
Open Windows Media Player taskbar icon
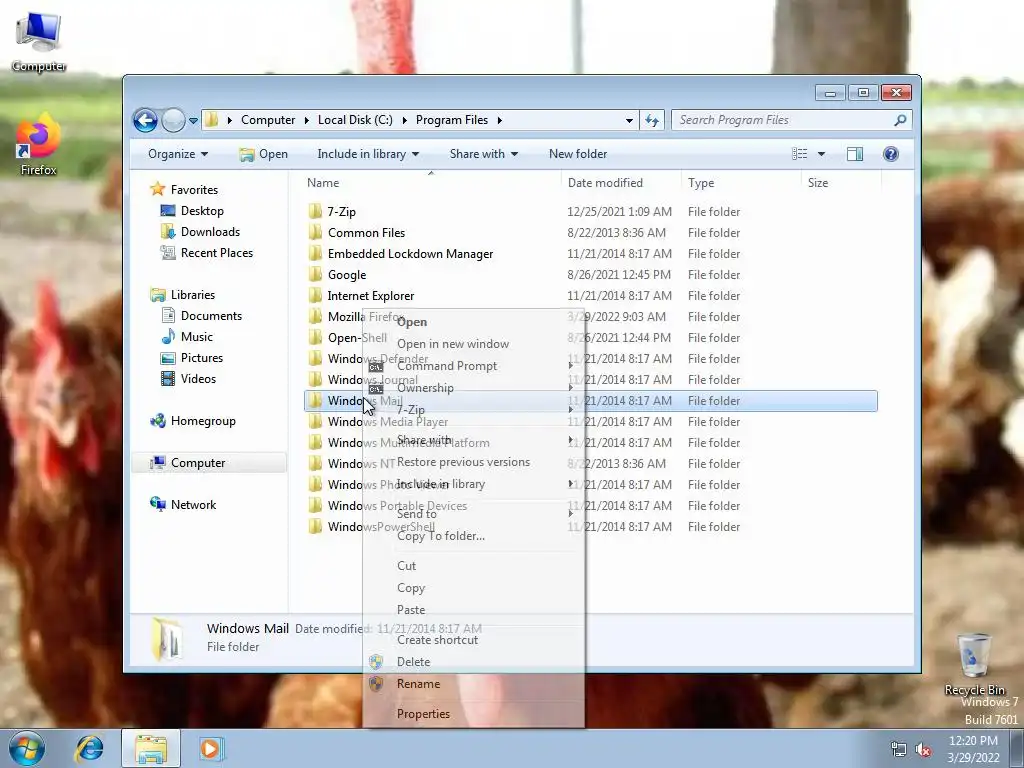point(210,748)
